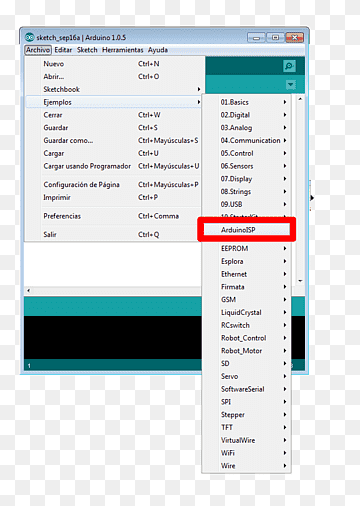Choose Nuevo from Archivo menu
Screen dimensions: 360x506
point(114,64)
